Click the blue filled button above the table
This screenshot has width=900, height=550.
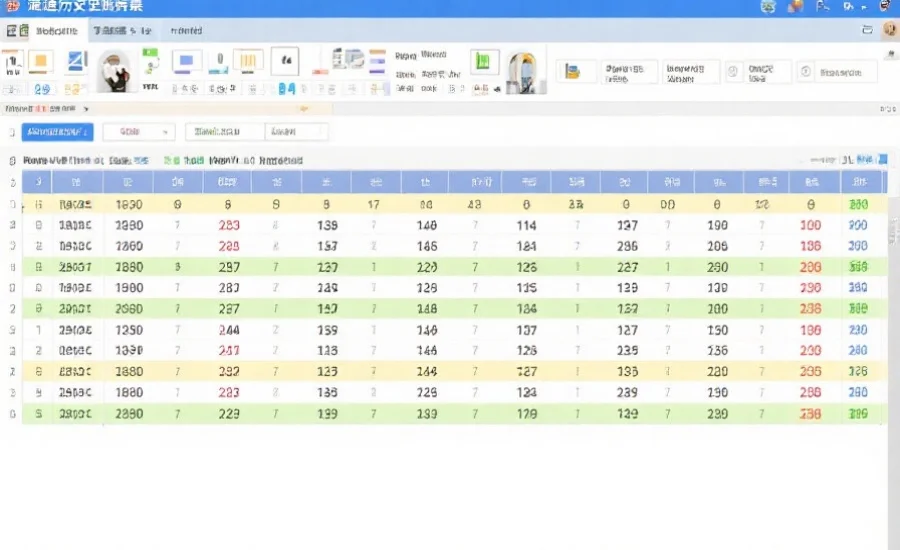tap(57, 132)
